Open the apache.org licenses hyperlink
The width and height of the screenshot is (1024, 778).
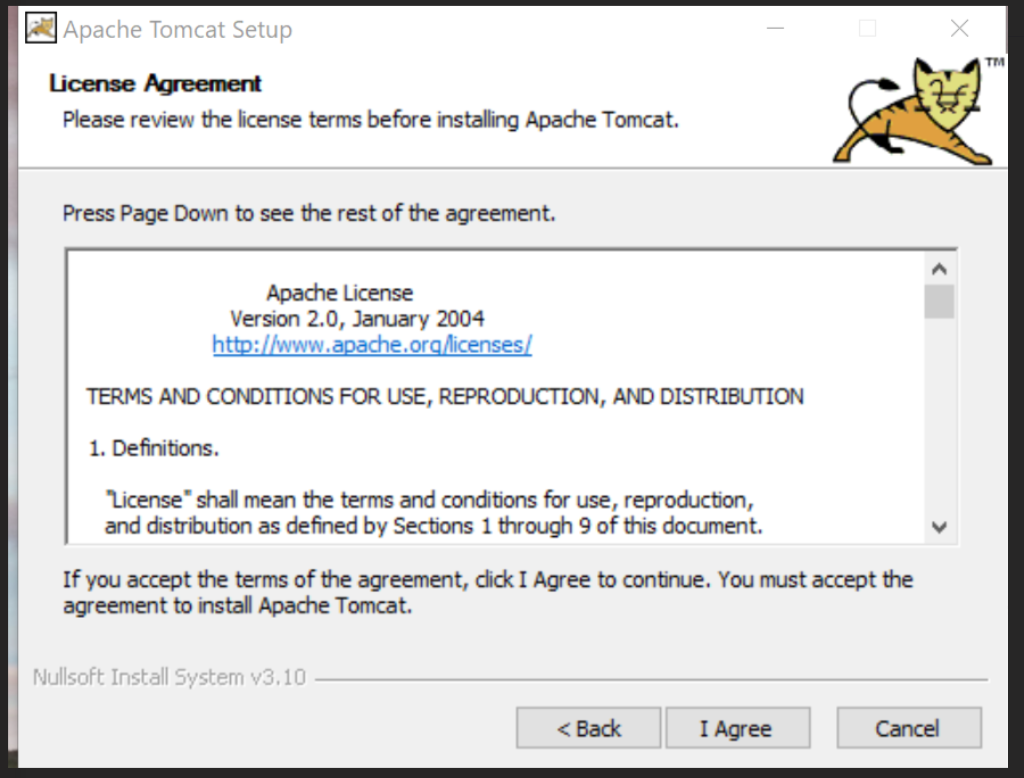click(x=371, y=344)
